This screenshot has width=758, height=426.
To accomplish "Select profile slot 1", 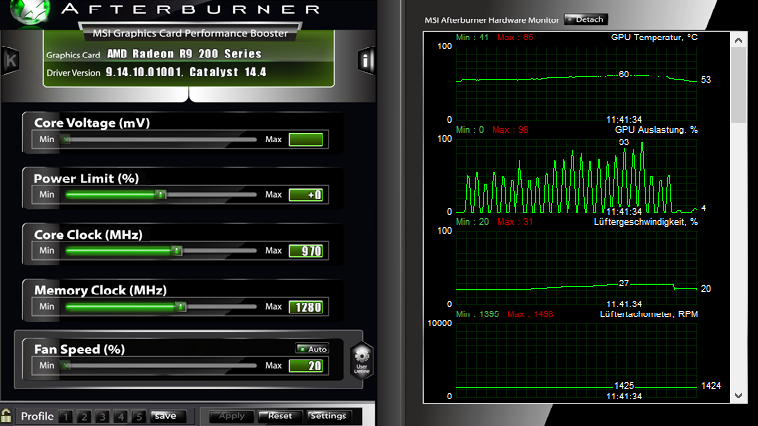I will coord(66,416).
